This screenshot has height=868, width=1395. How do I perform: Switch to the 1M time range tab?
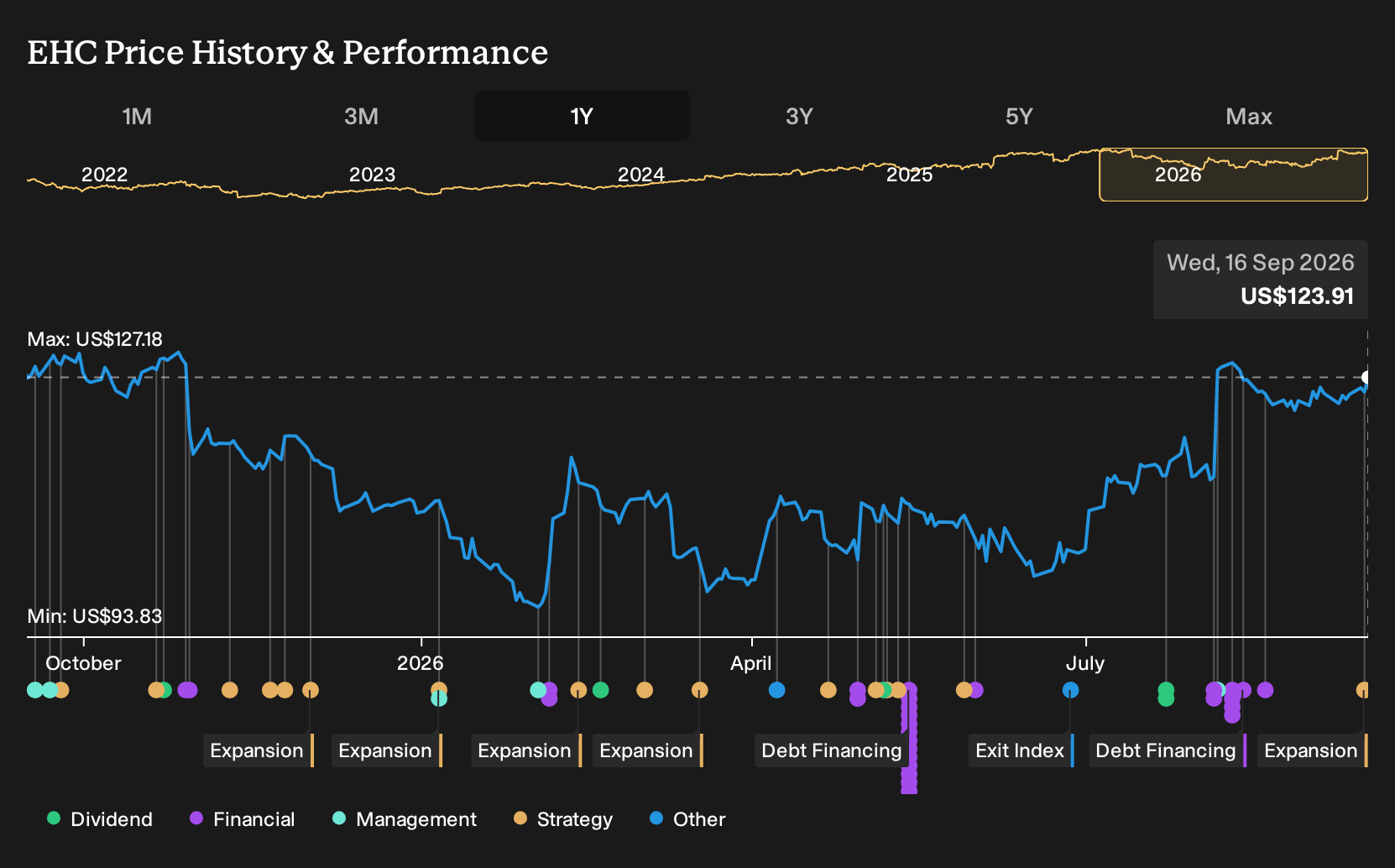tap(137, 116)
